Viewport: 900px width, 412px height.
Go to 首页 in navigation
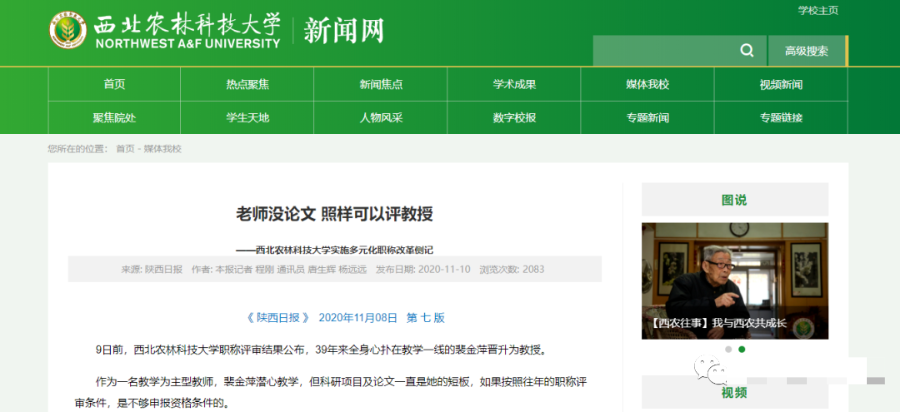[114, 84]
